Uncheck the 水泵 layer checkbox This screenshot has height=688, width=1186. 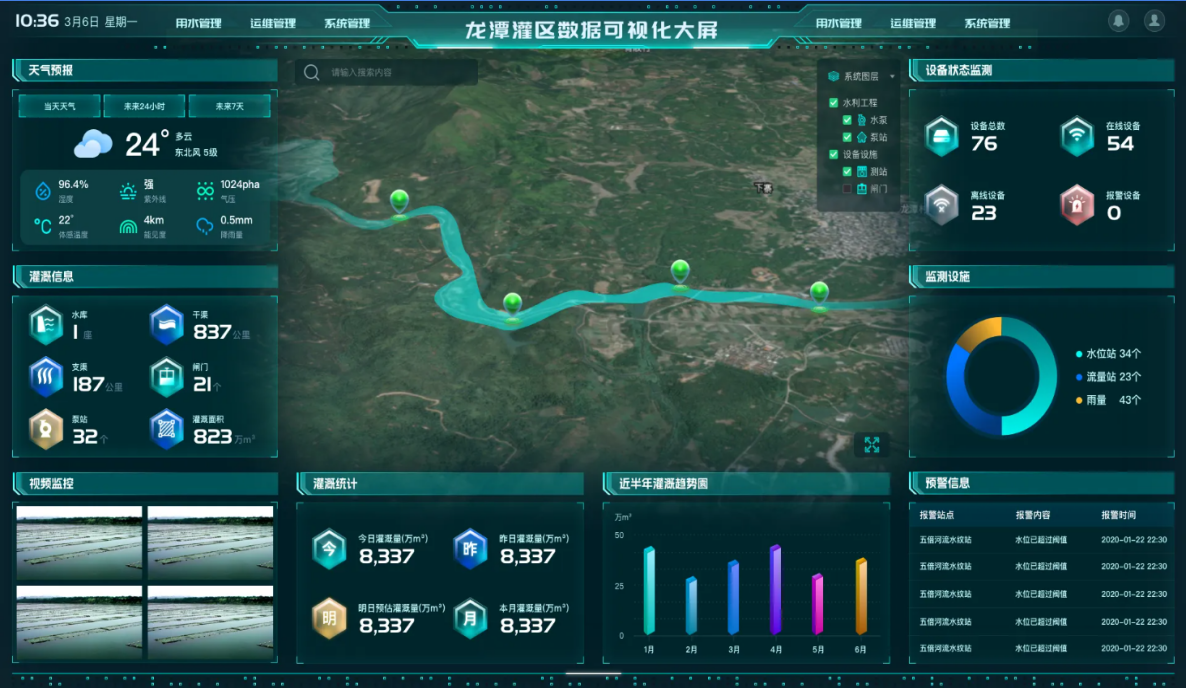tap(847, 120)
